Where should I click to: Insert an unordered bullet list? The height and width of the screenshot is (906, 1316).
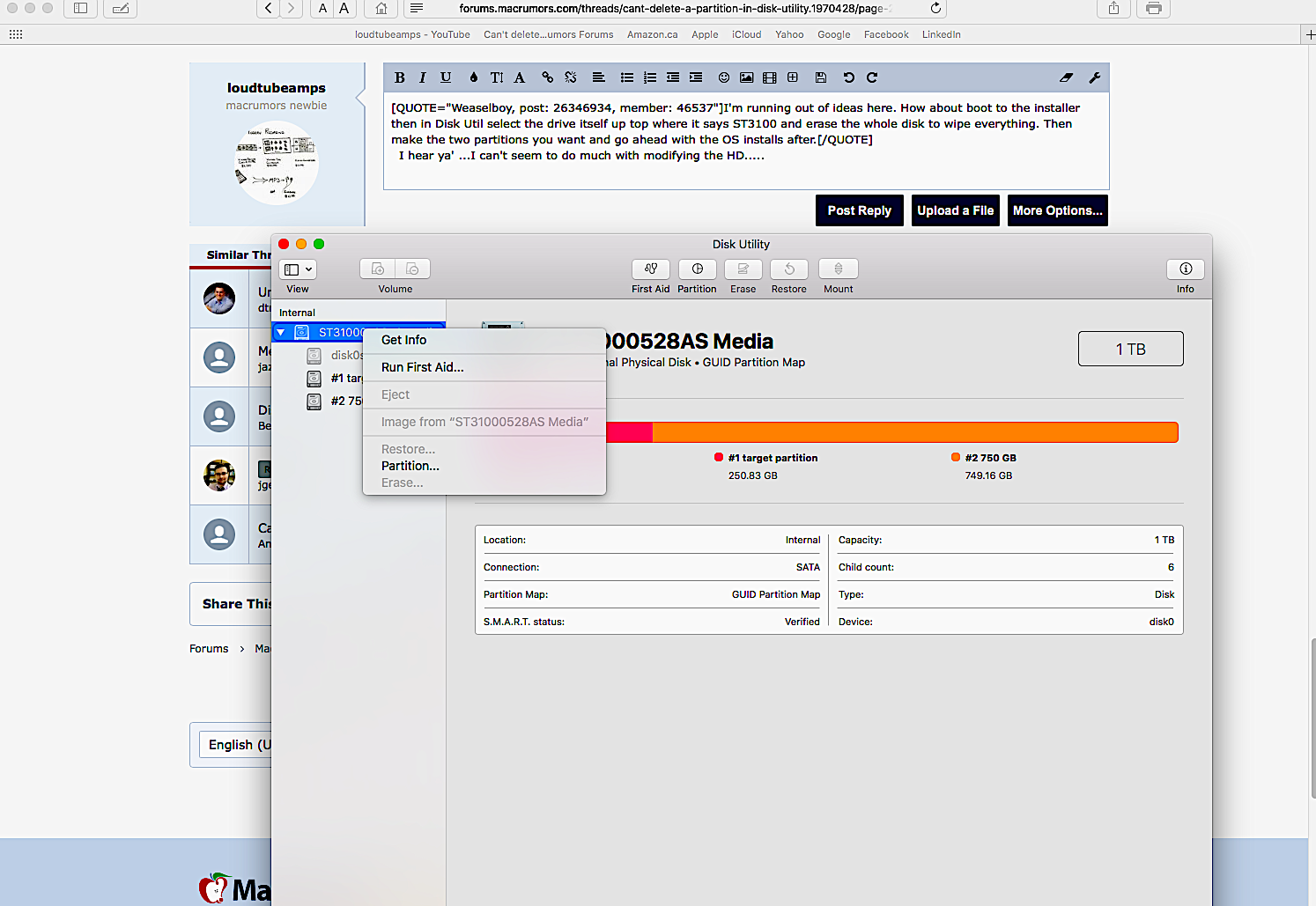(627, 77)
